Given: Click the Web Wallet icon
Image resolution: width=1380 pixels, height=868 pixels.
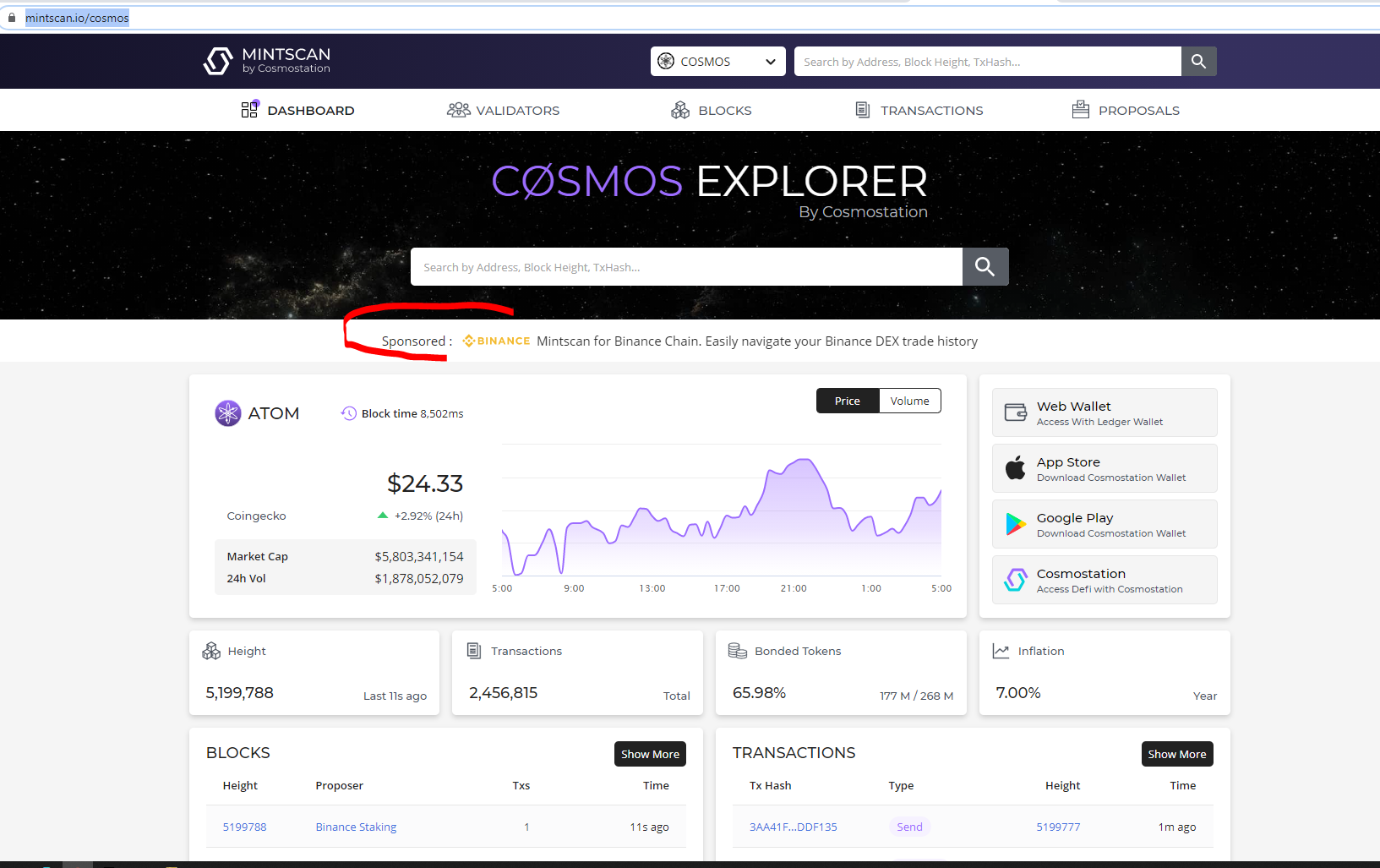Looking at the screenshot, I should 1016,412.
